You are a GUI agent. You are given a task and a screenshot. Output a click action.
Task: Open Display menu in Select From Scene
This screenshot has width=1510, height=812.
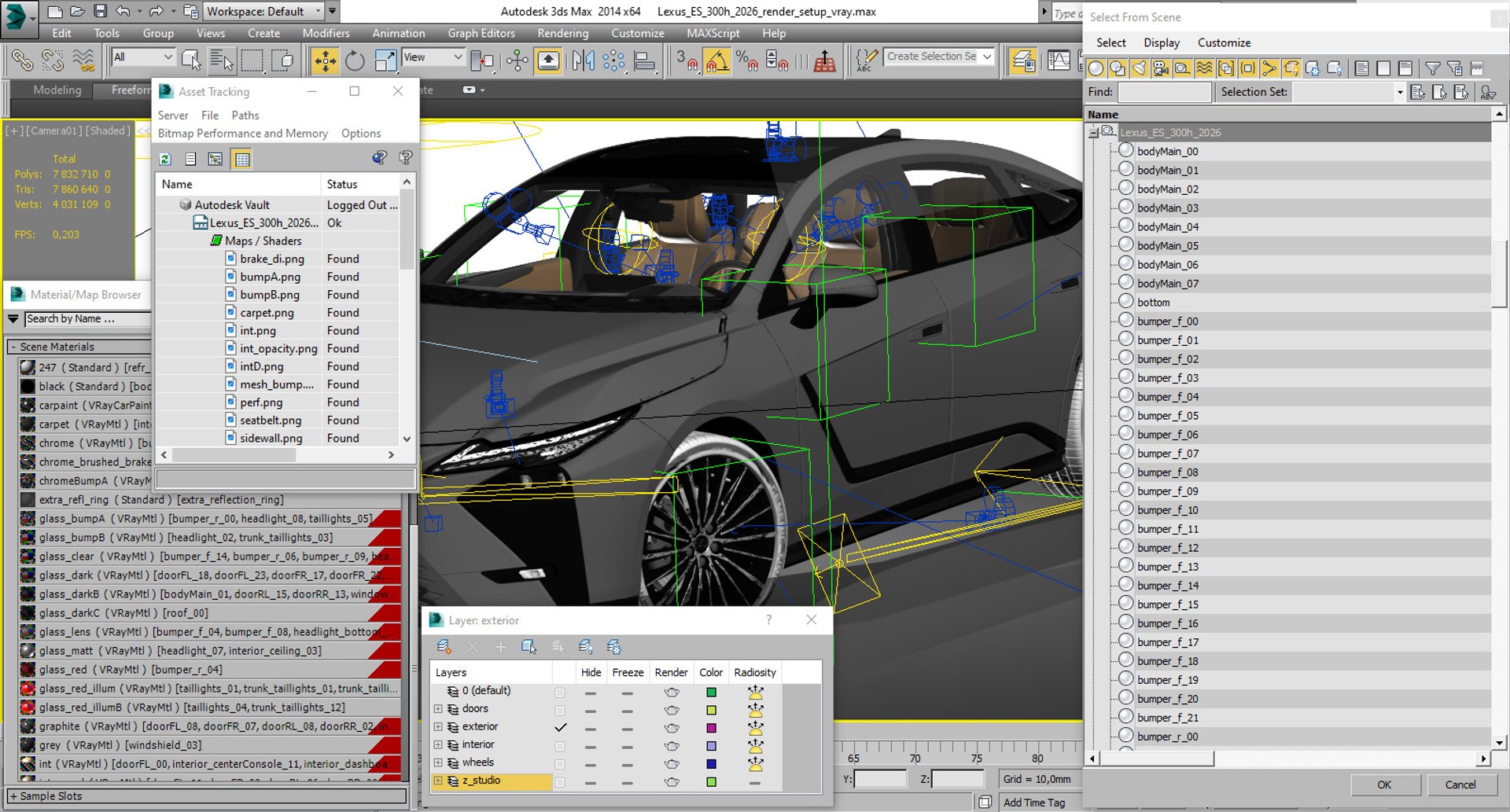1162,42
